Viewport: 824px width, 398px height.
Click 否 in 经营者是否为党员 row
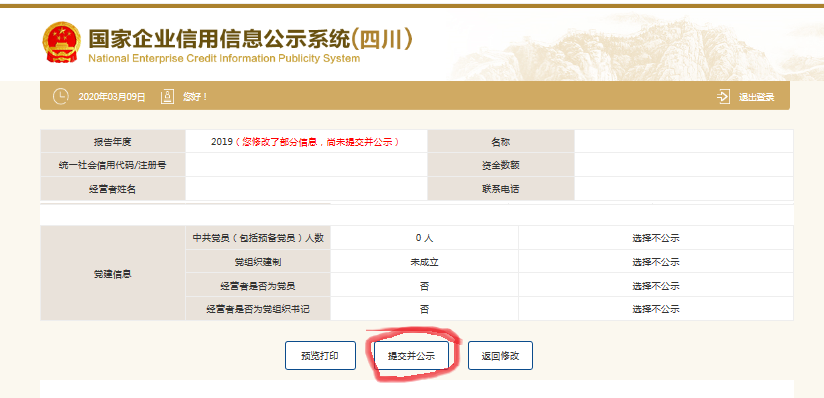tap(425, 286)
